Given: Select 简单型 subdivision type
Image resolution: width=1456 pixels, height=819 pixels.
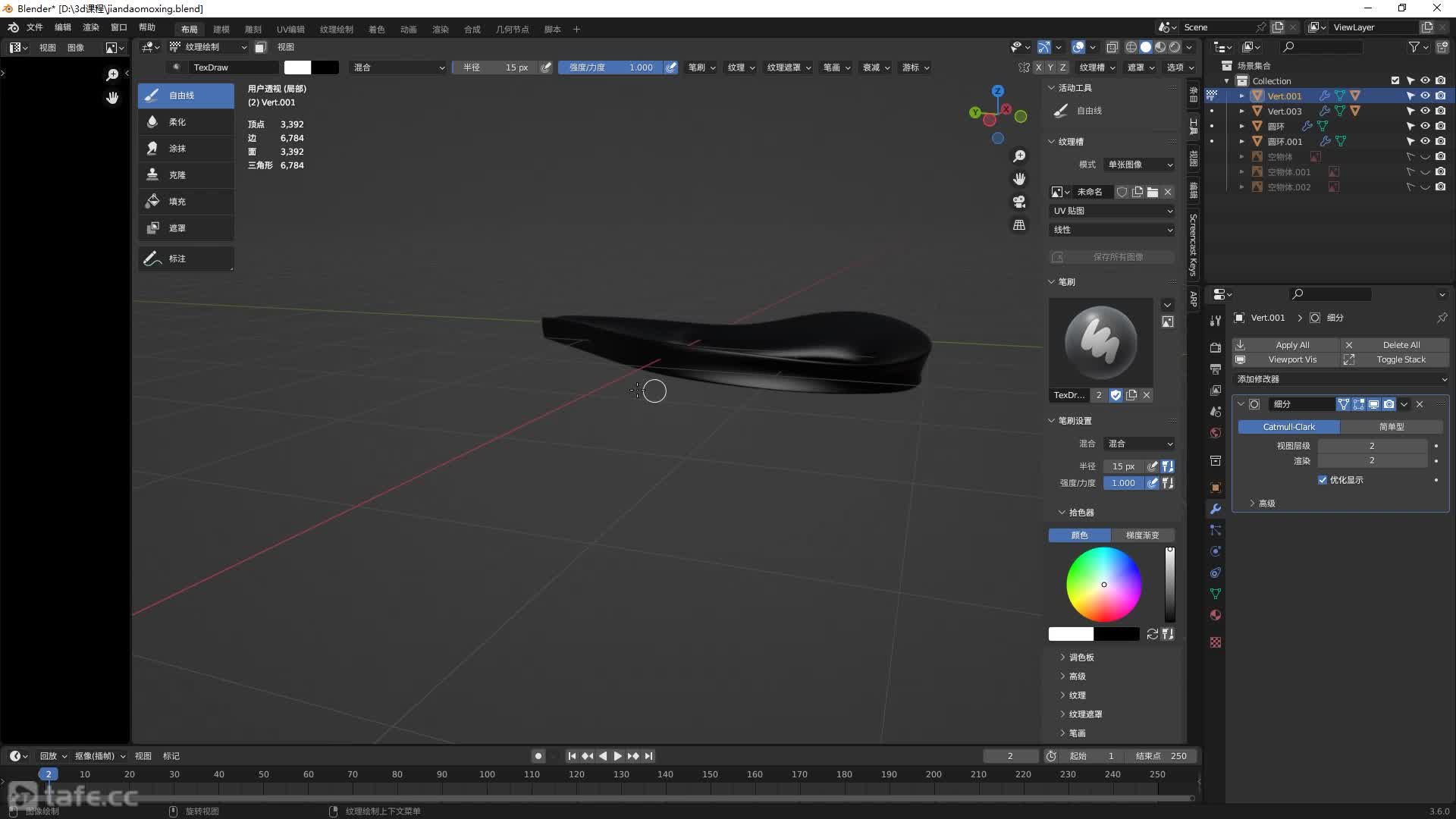Looking at the screenshot, I should point(1392,427).
